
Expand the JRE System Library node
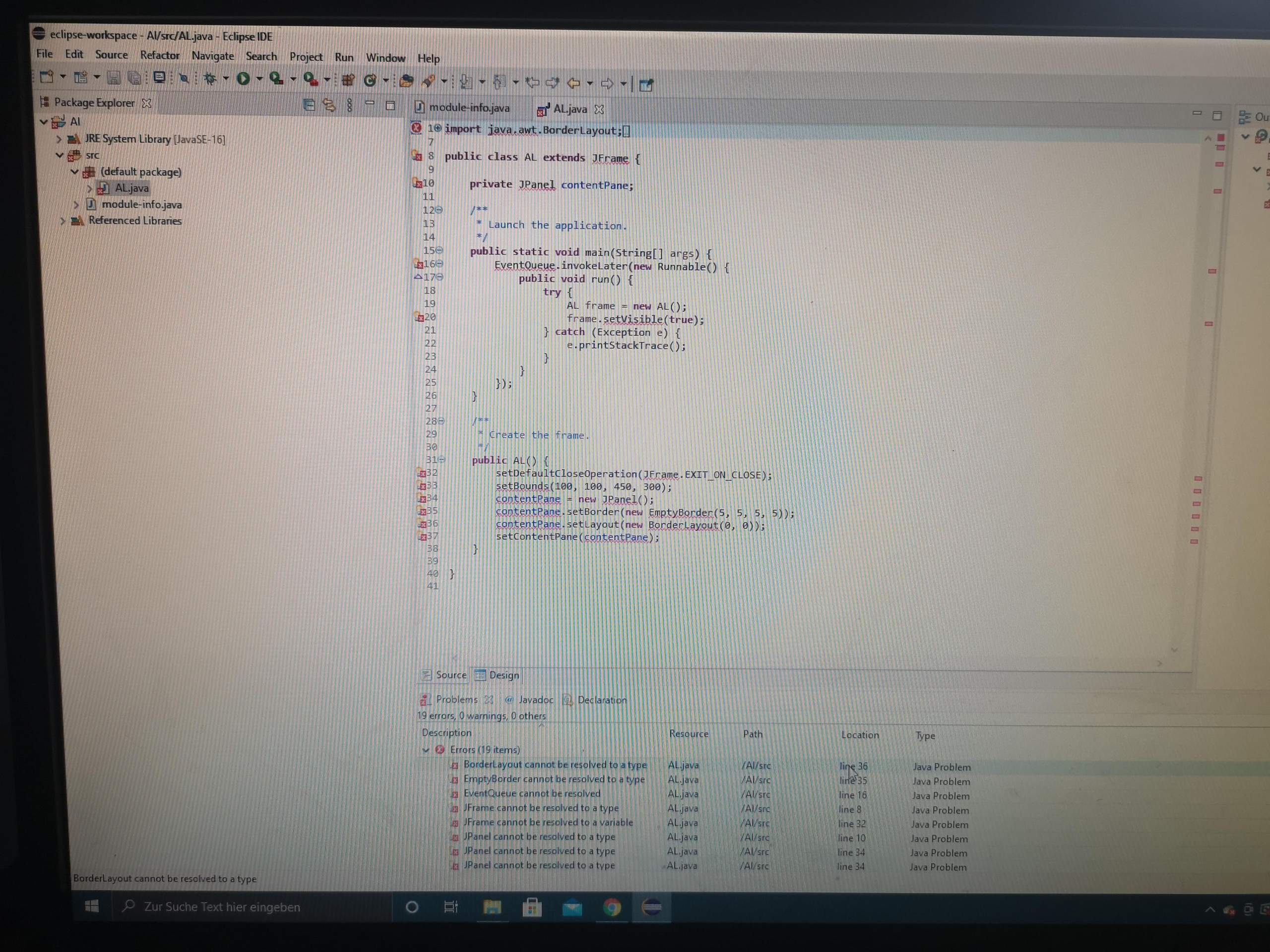pos(59,139)
